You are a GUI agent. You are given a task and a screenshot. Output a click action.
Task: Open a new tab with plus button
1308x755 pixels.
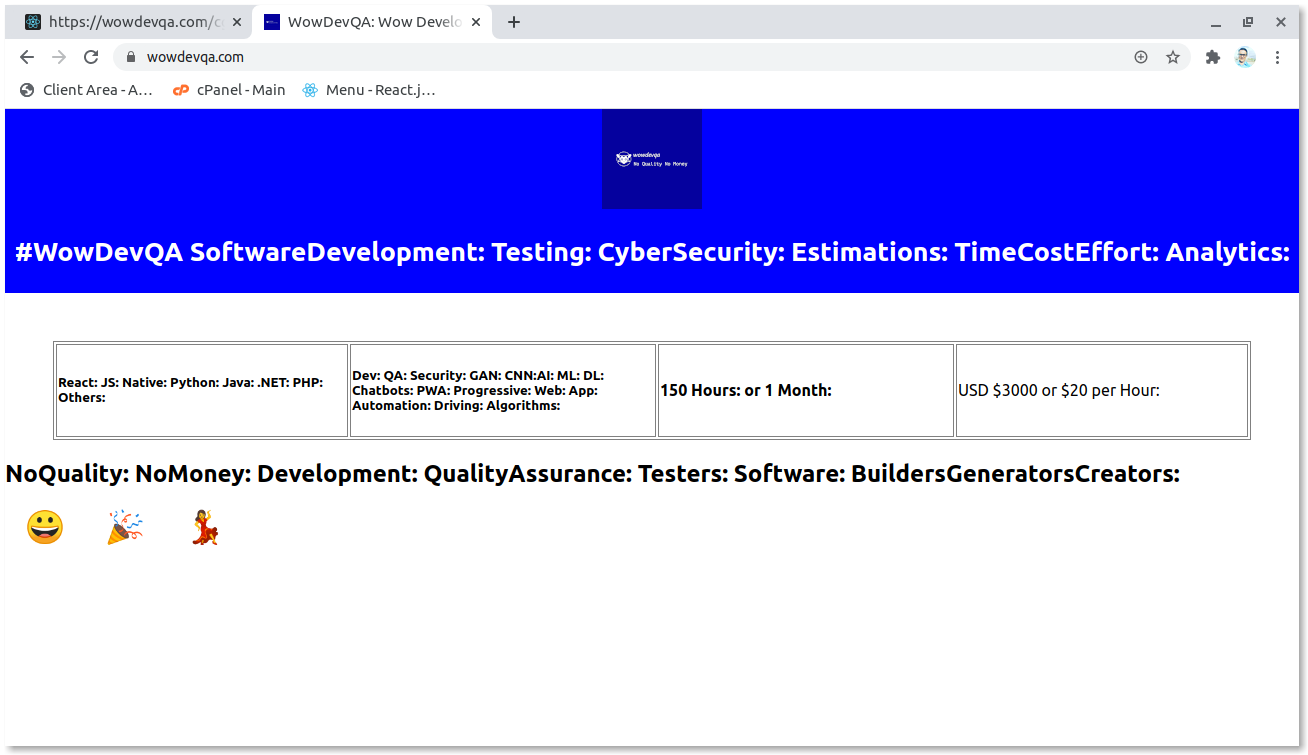point(514,22)
